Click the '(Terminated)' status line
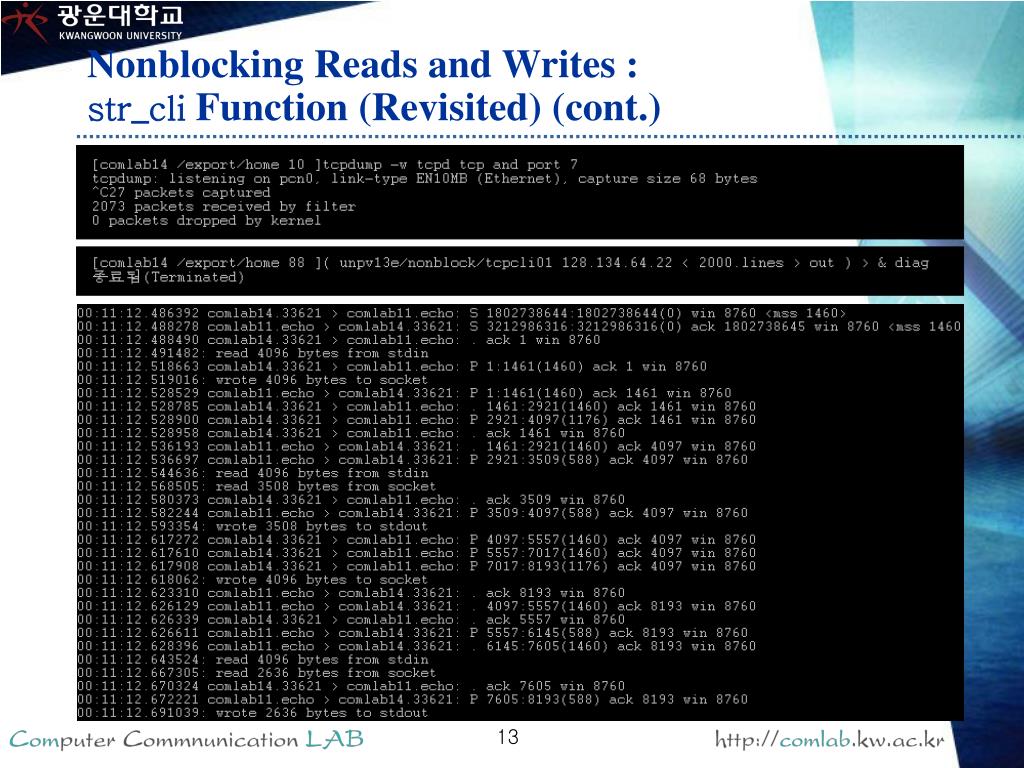The height and width of the screenshot is (768, 1024). point(168,277)
